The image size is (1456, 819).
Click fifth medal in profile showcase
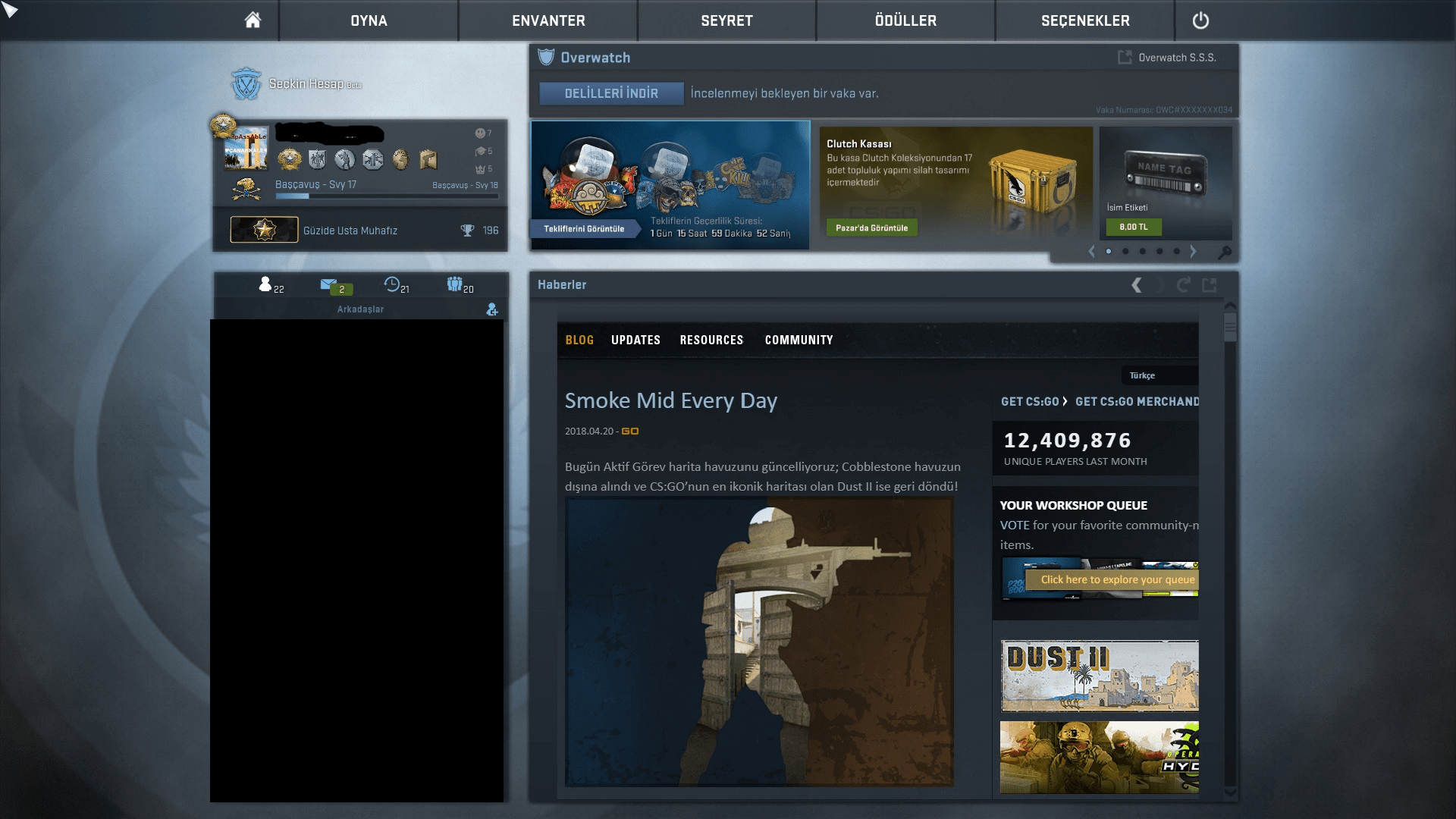(400, 159)
